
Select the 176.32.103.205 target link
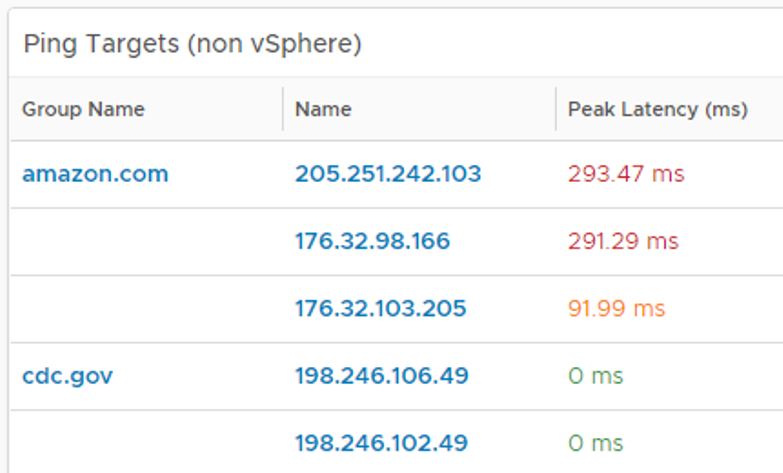380,308
